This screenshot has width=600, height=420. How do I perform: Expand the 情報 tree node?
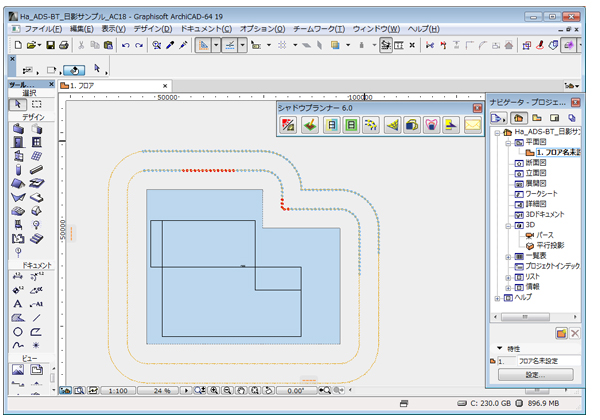click(508, 287)
